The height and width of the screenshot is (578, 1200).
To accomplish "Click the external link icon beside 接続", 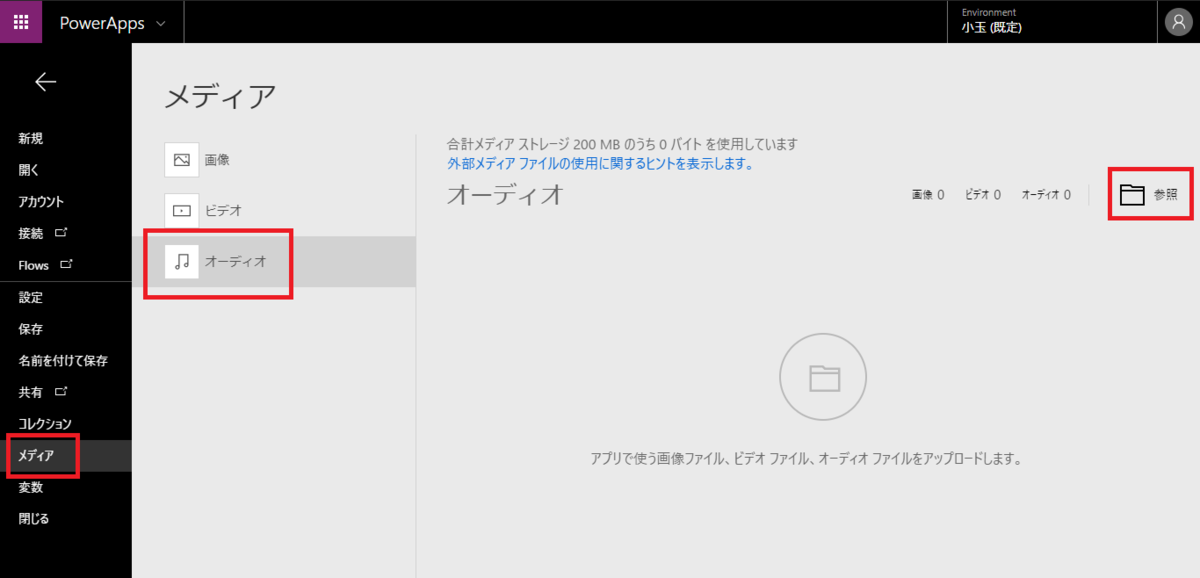I will pos(61,232).
